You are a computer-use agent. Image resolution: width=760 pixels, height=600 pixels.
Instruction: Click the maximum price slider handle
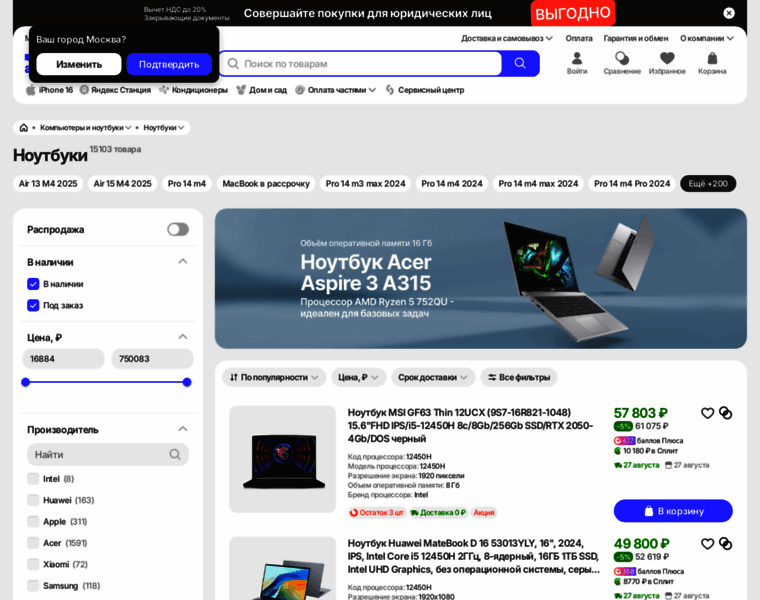pos(187,382)
